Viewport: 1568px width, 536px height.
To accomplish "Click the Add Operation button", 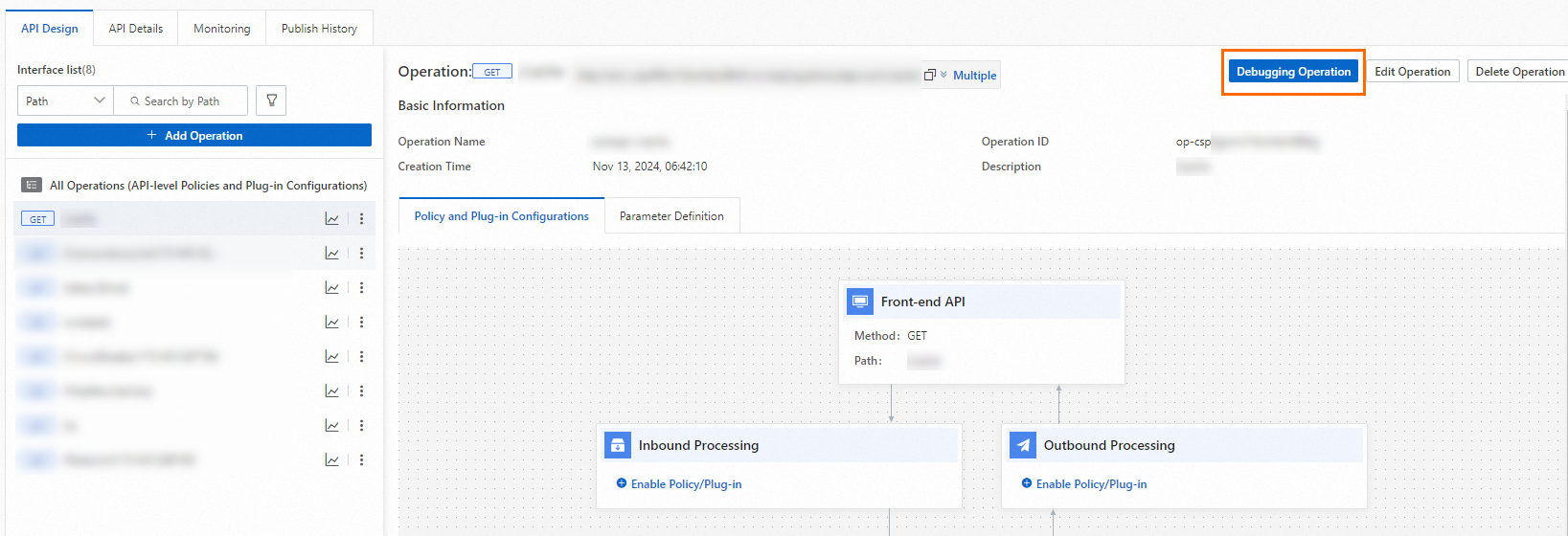I will (194, 135).
